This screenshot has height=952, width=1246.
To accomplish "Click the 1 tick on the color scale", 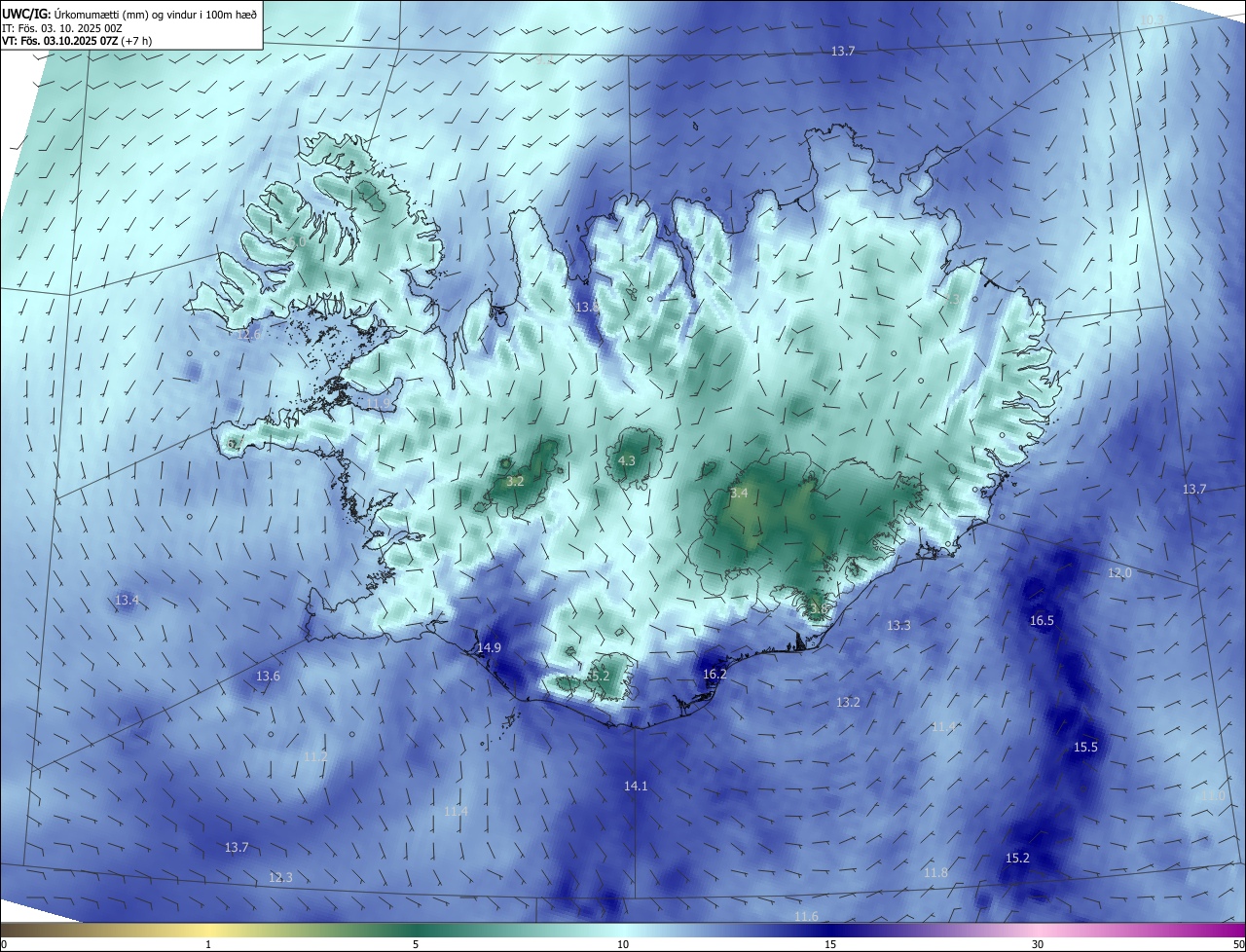I will coord(208,944).
